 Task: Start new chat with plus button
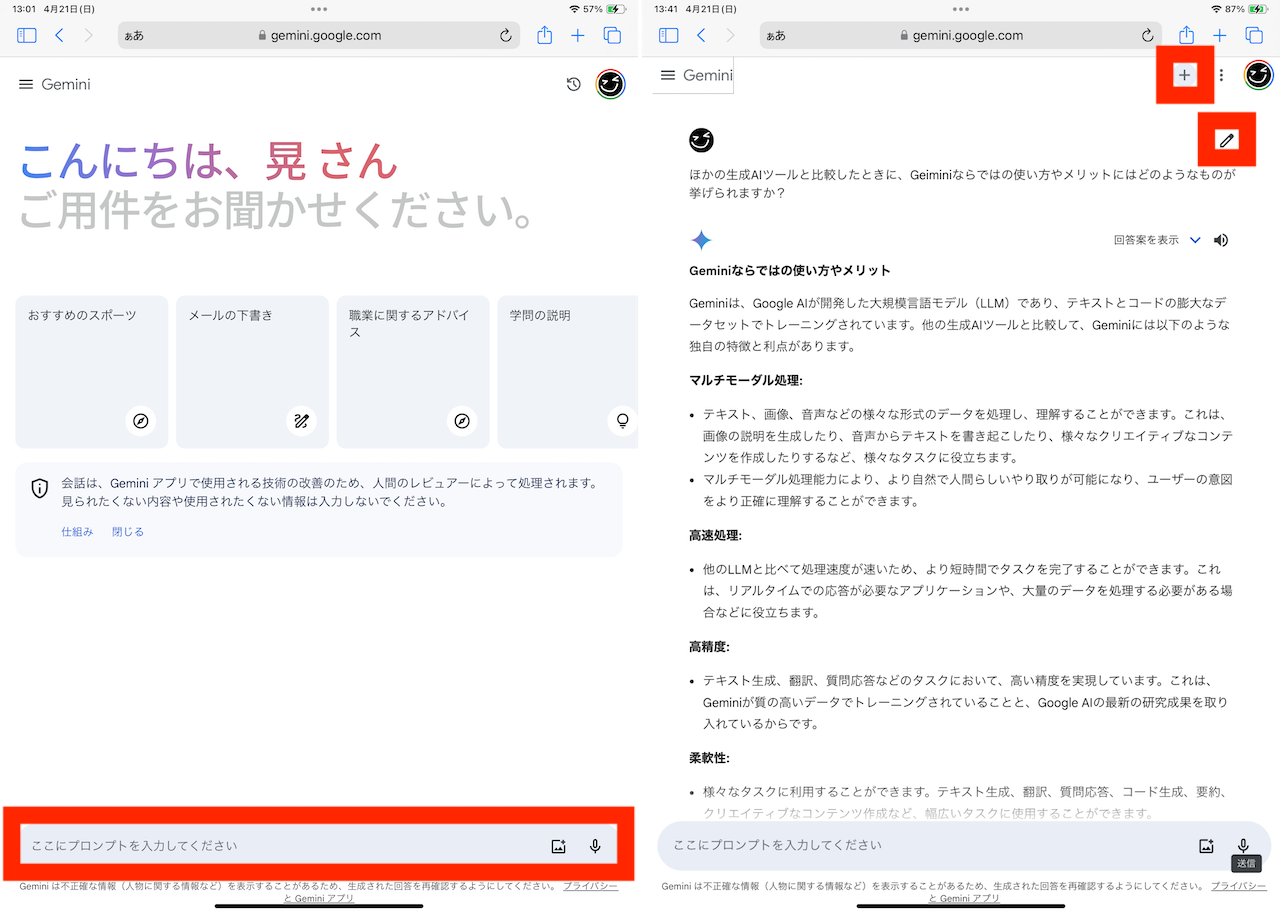(1185, 75)
